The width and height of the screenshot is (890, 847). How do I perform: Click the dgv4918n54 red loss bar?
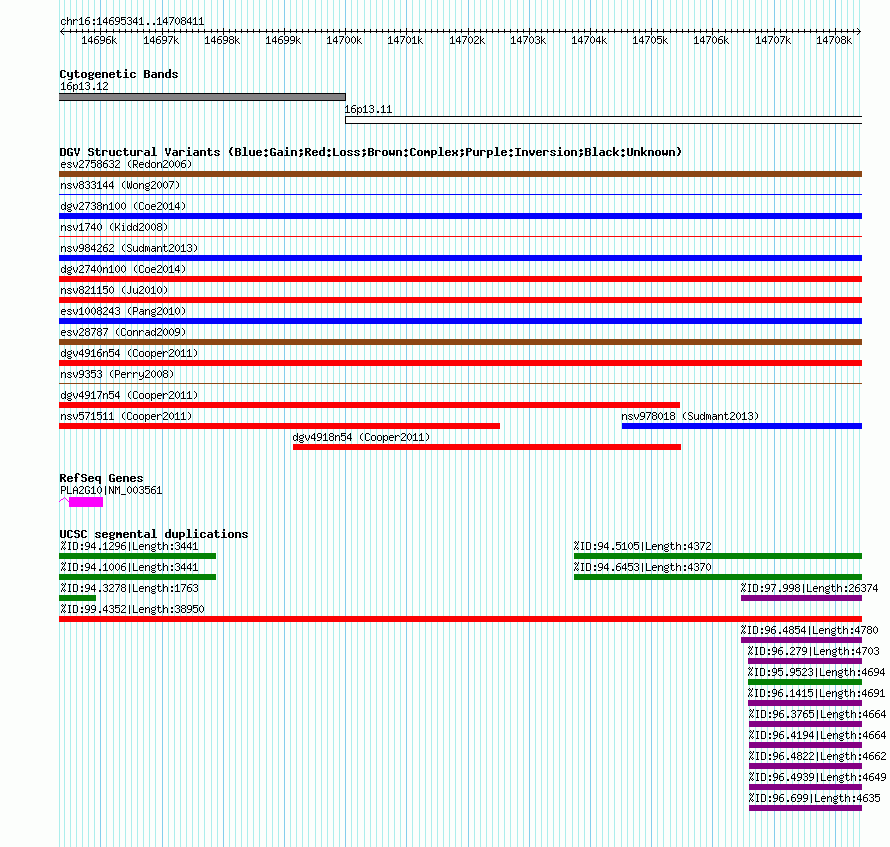pyautogui.click(x=486, y=447)
